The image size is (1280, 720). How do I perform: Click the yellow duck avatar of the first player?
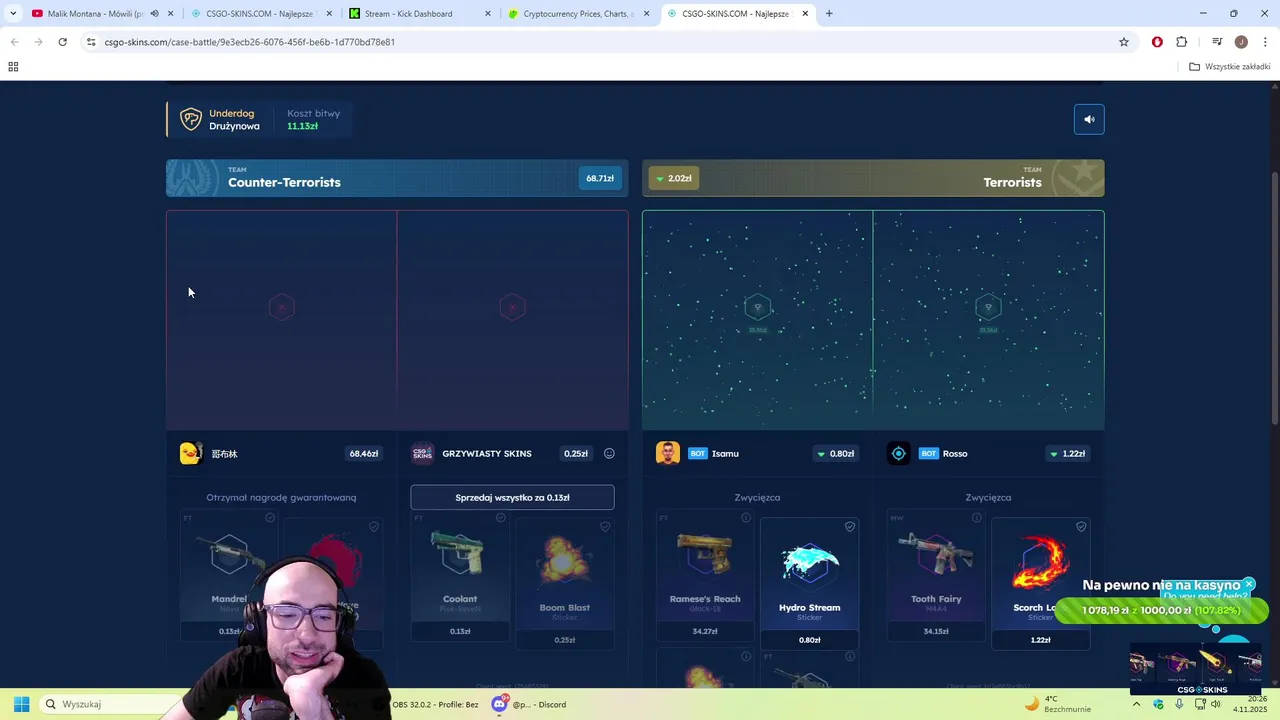[x=191, y=453]
